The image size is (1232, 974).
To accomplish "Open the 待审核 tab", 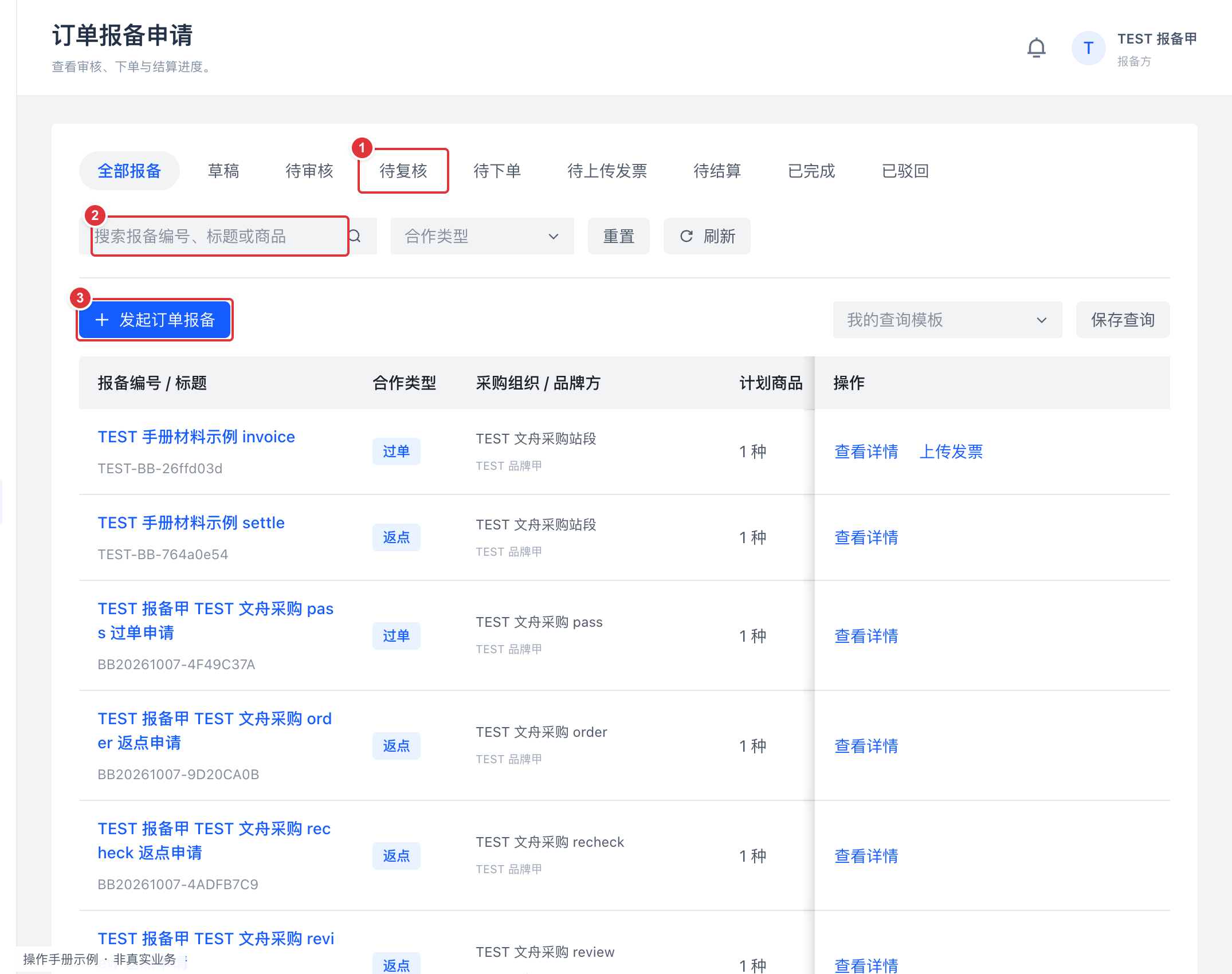I will click(x=309, y=171).
